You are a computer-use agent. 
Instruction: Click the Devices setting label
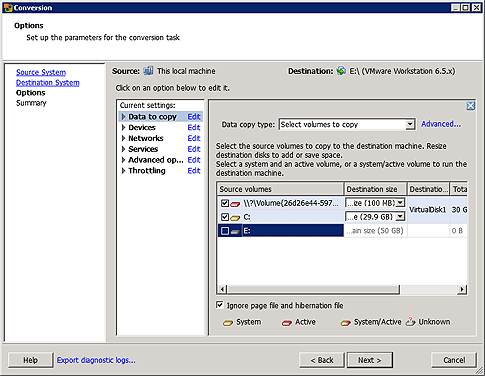142,128
